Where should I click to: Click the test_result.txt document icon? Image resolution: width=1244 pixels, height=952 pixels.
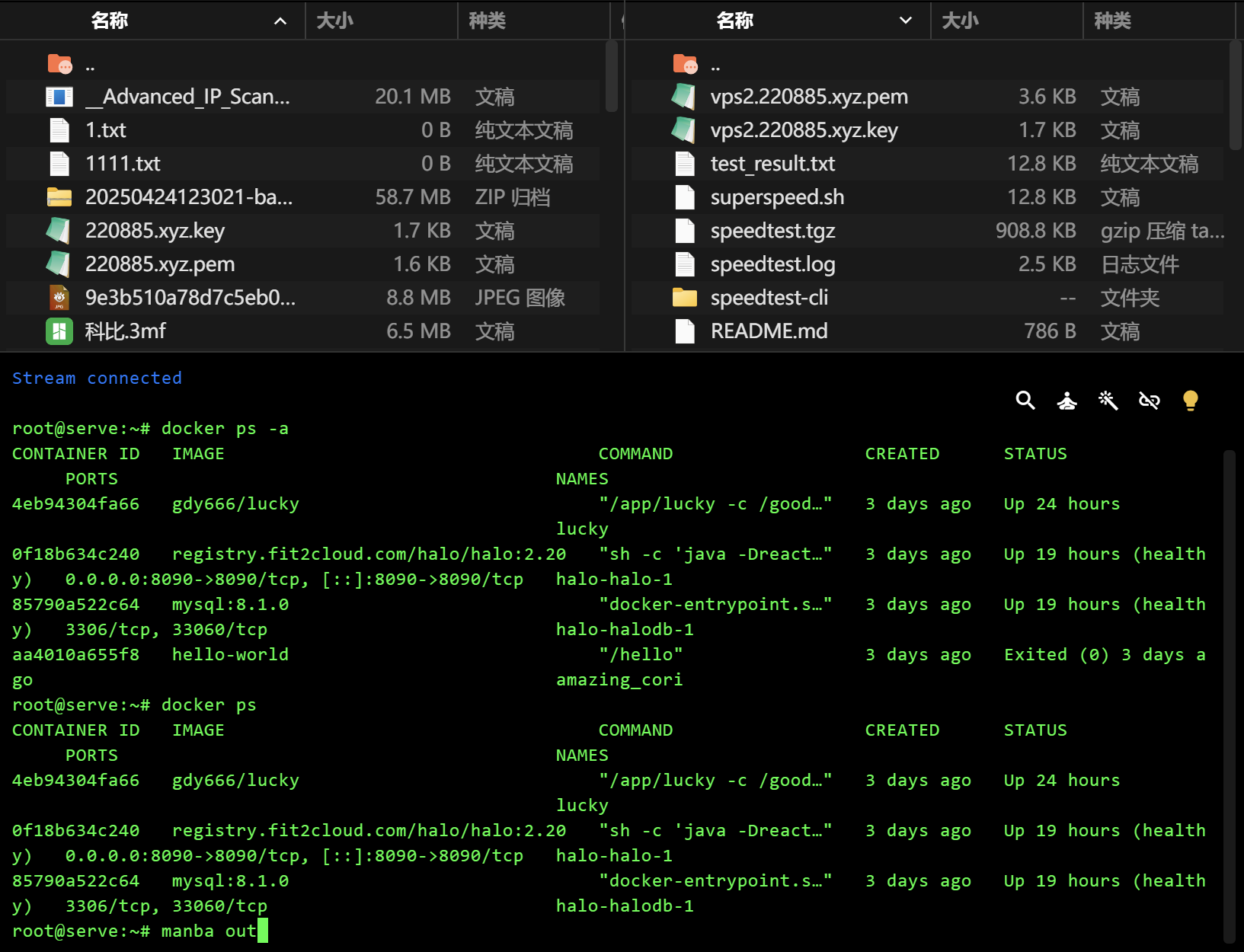tap(685, 164)
